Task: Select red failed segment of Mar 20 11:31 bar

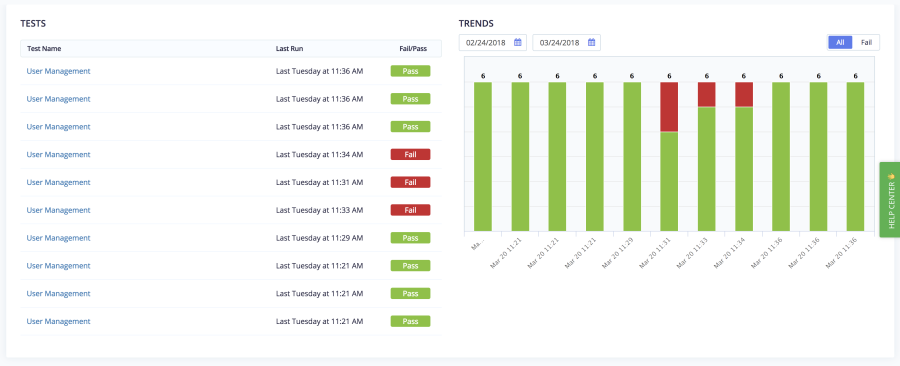Action: (x=669, y=107)
